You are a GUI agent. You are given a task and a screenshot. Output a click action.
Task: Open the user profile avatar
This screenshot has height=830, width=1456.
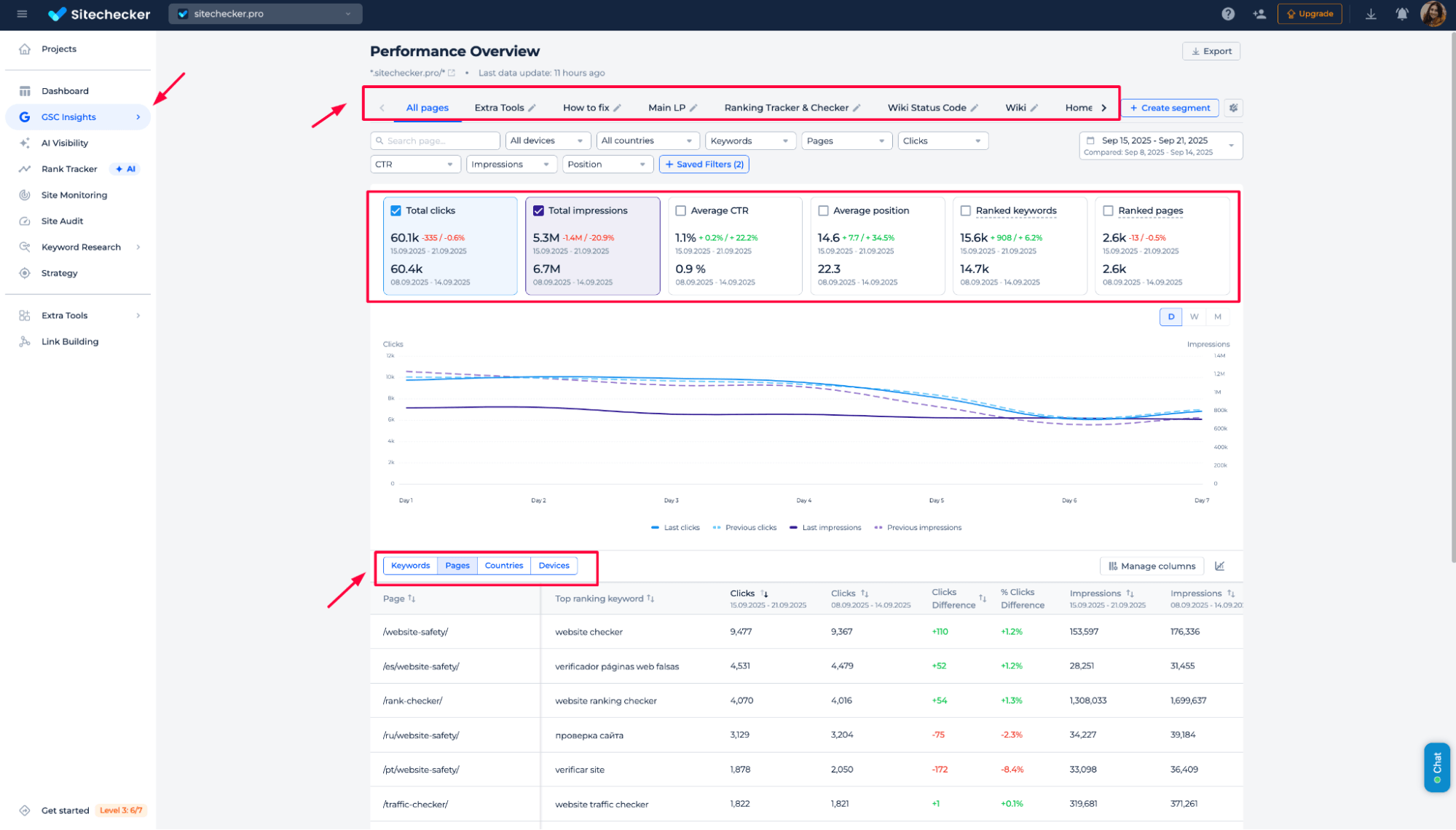(x=1433, y=14)
